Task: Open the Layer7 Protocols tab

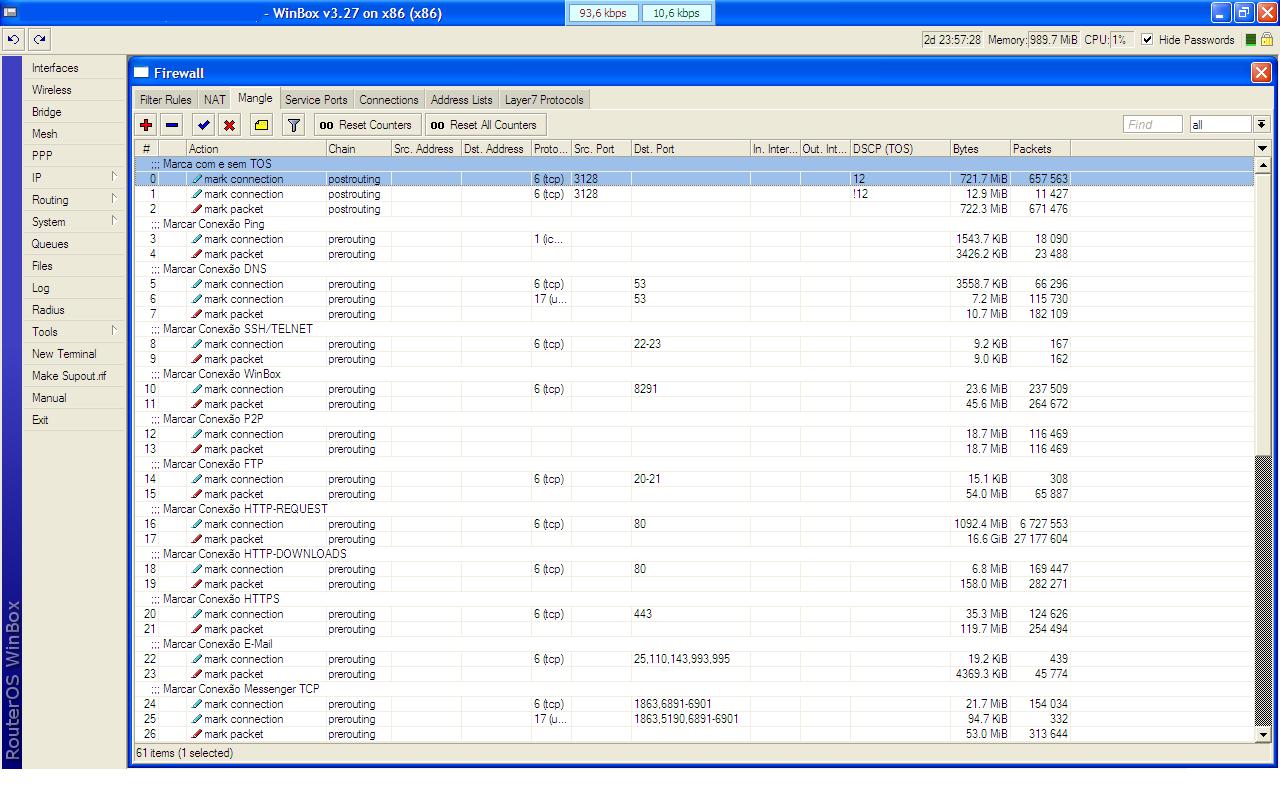Action: (544, 100)
